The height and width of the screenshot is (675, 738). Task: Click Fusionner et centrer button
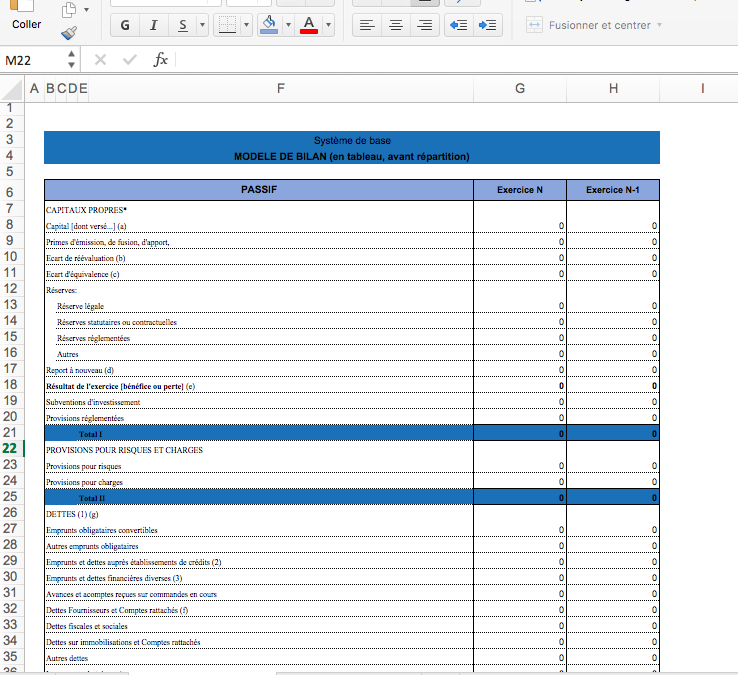point(594,25)
